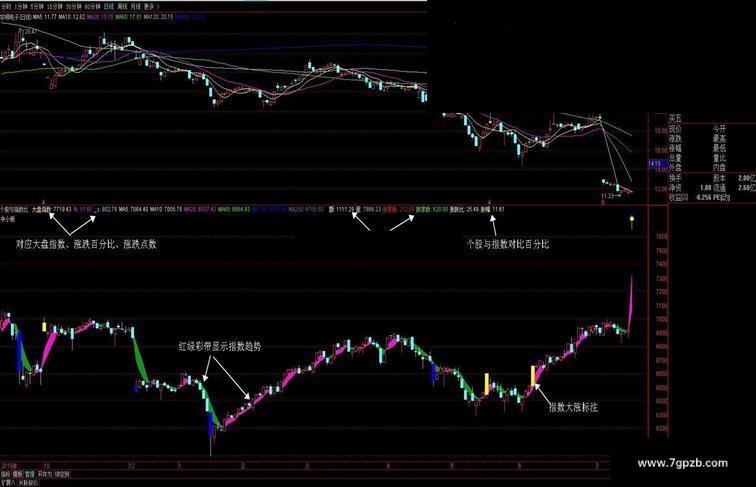Click the yellow candle above index spike

point(632,220)
